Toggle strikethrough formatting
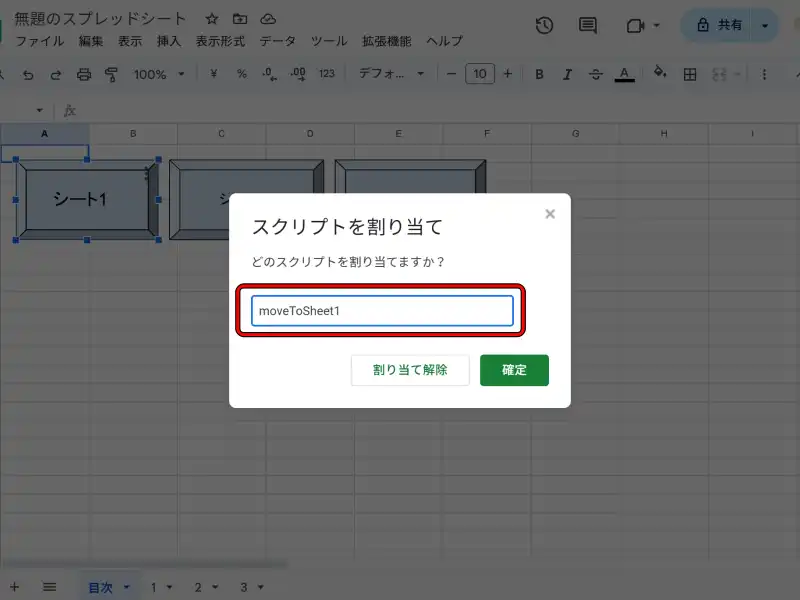This screenshot has height=600, width=800. tap(595, 74)
